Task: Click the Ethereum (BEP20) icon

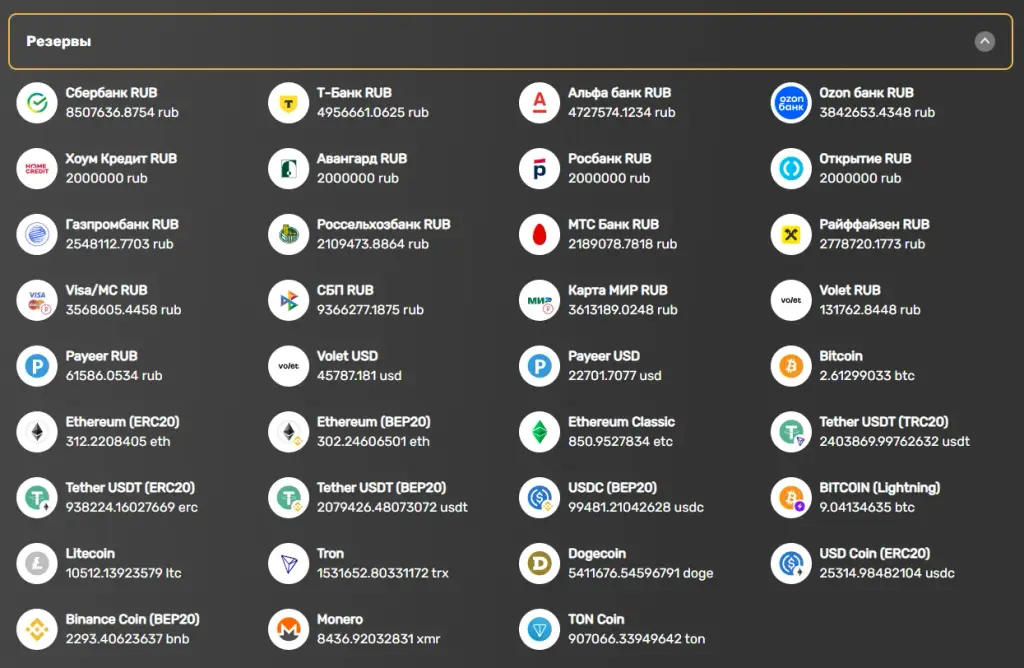Action: coord(289,432)
